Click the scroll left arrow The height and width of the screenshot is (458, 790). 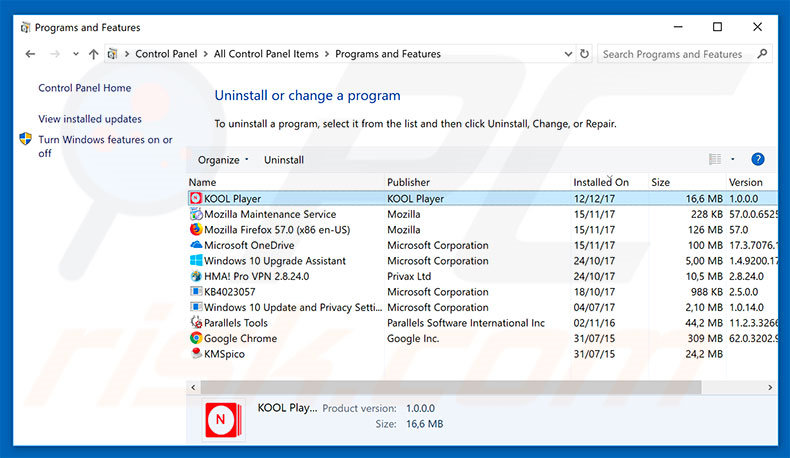[x=193, y=387]
